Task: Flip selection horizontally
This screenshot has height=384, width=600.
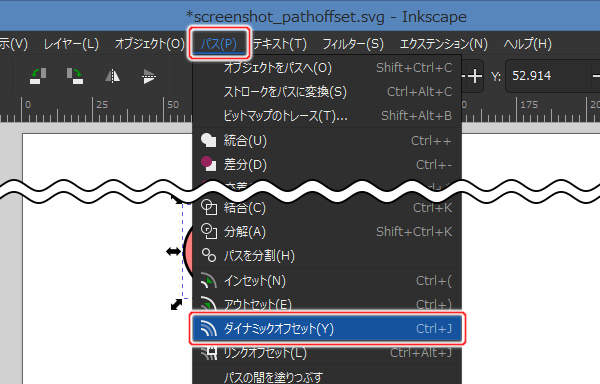Action: pyautogui.click(x=112, y=76)
